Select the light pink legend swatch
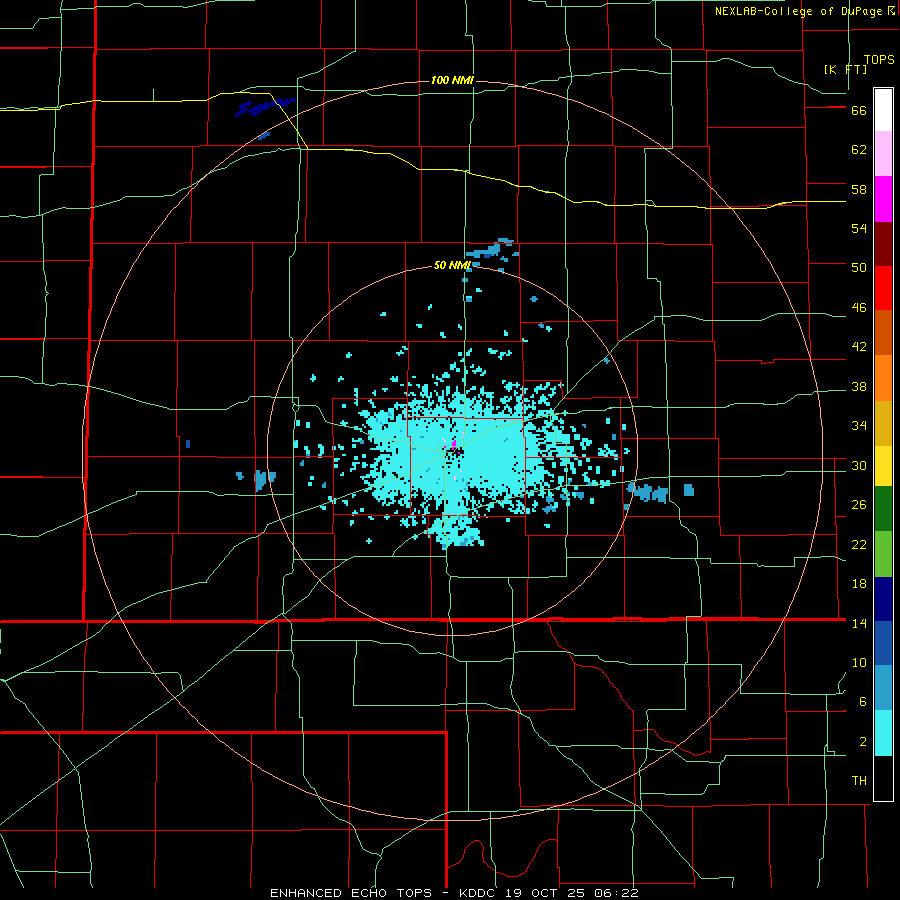The height and width of the screenshot is (900, 900). pos(883,153)
